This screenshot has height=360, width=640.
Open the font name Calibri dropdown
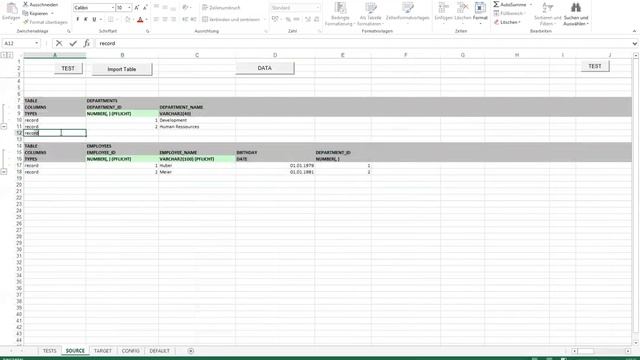pyautogui.click(x=113, y=8)
